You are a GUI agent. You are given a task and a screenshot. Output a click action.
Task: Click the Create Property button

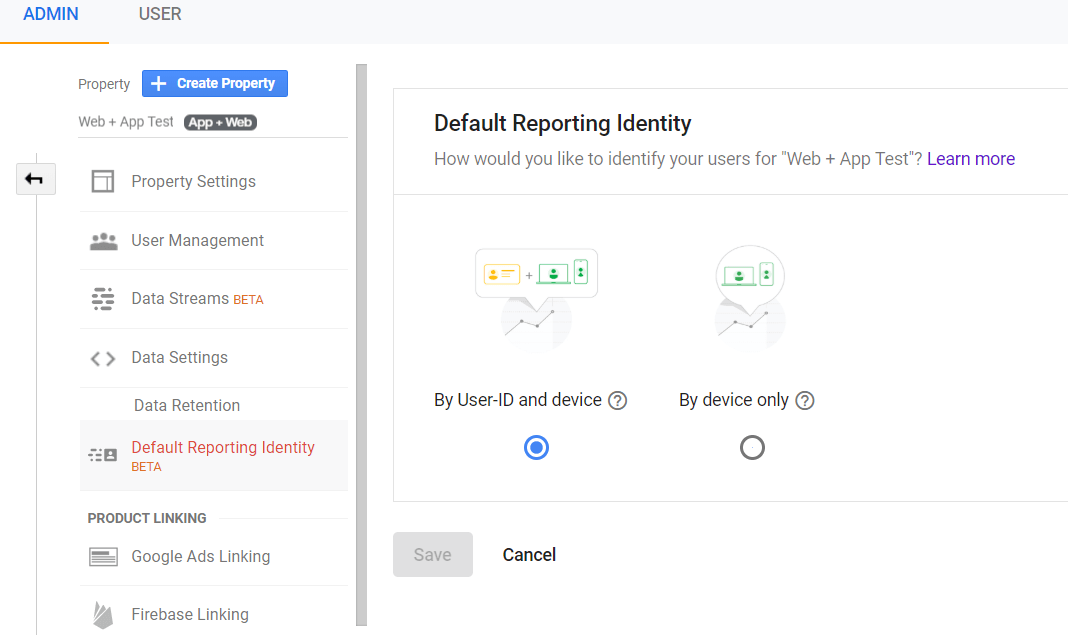[215, 84]
